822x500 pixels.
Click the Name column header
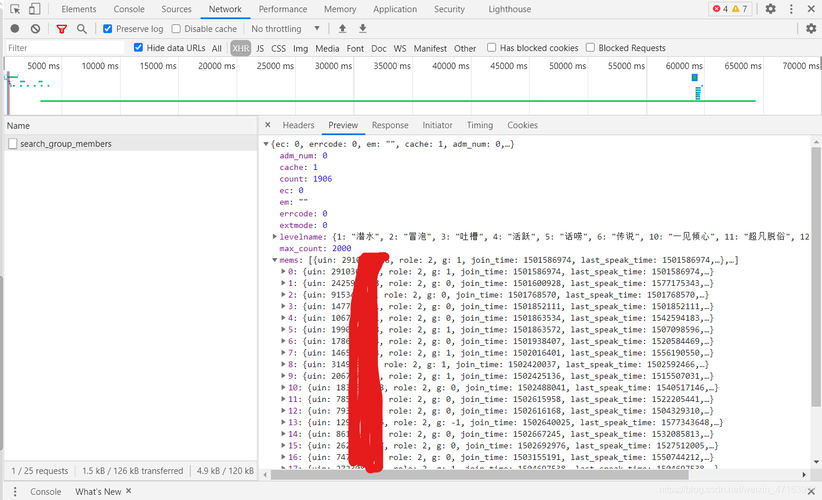131,126
